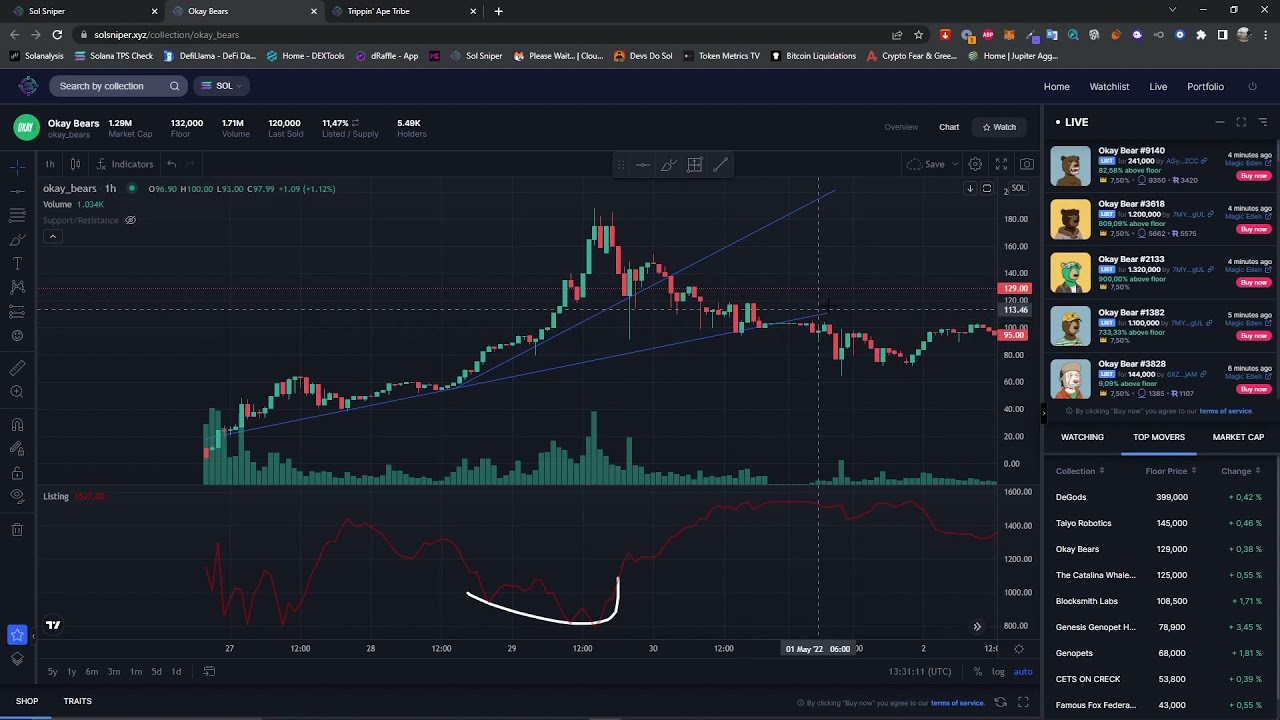Open the Watchlist nav item

click(1109, 86)
